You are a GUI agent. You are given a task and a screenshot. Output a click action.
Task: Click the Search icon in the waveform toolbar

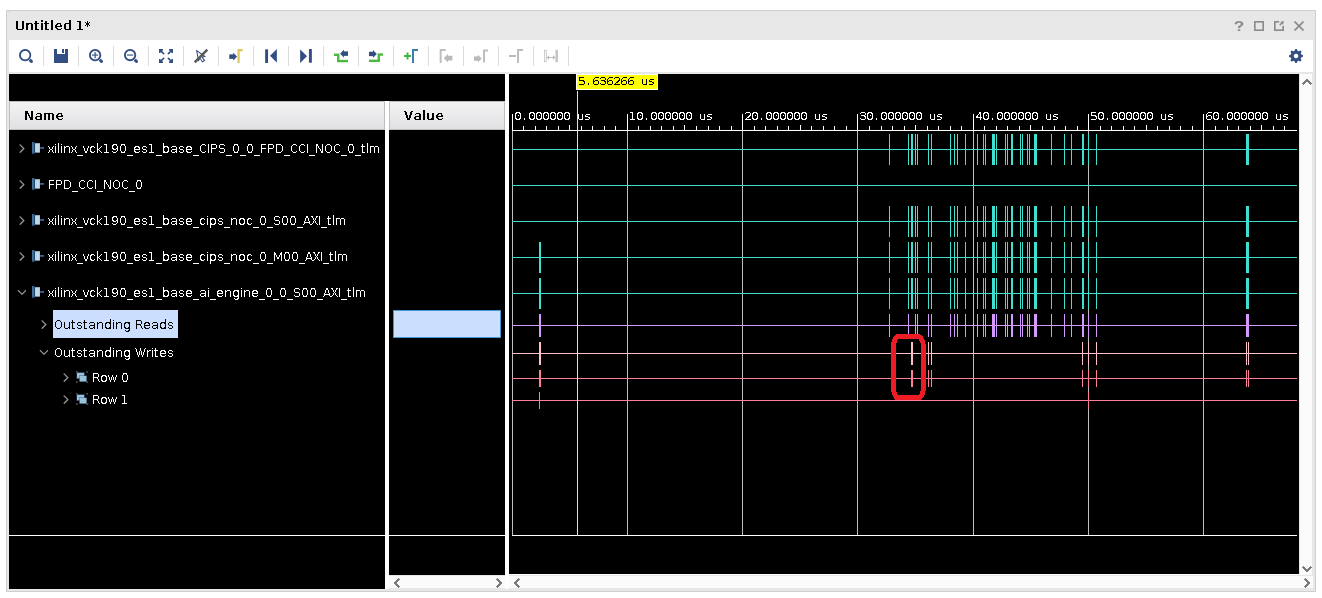pos(26,56)
